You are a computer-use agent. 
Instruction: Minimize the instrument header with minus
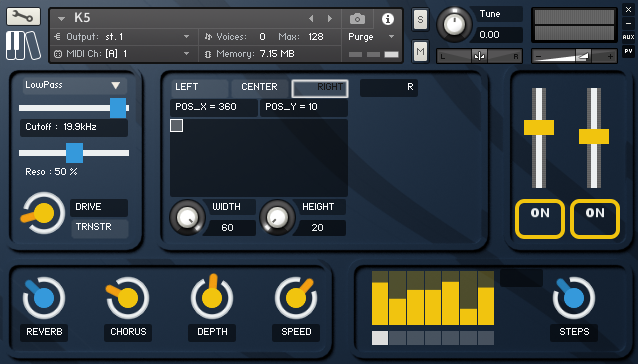[x=628, y=23]
